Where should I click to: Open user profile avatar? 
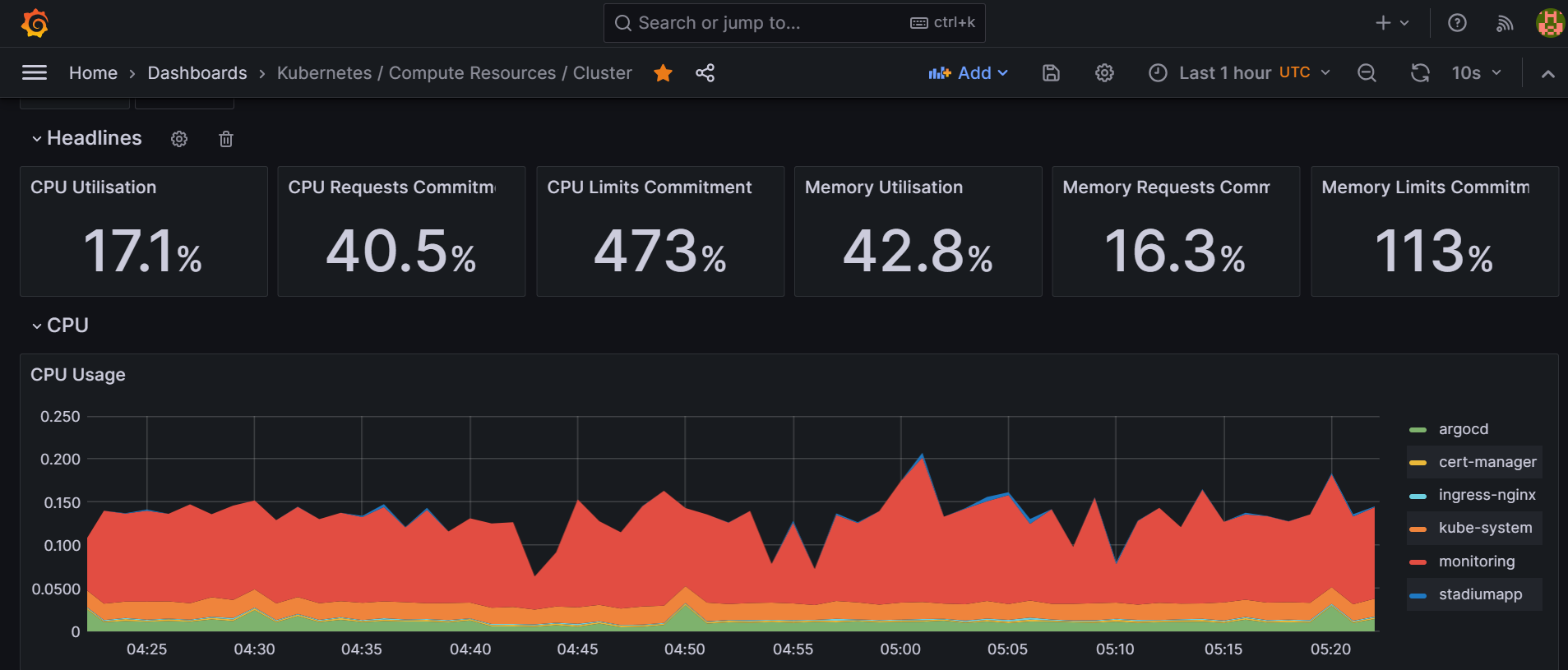[x=1550, y=23]
